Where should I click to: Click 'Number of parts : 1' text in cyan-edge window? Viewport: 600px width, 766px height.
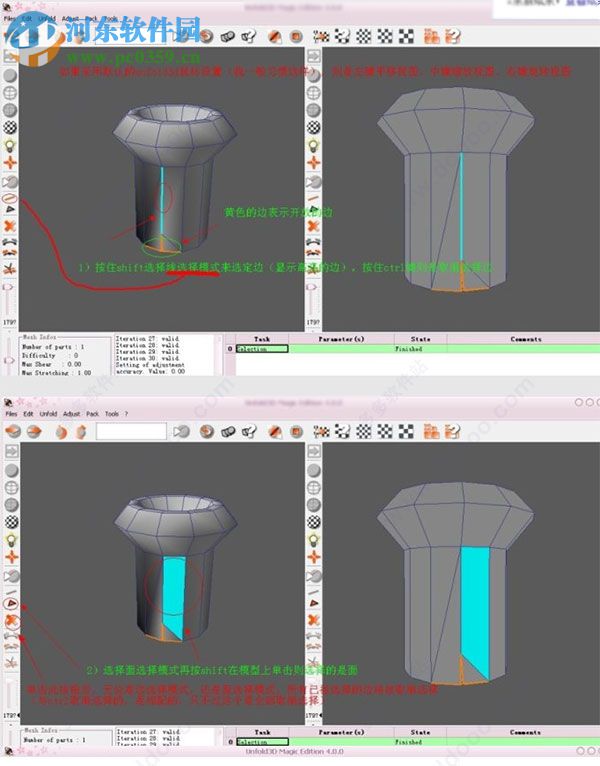[x=53, y=347]
